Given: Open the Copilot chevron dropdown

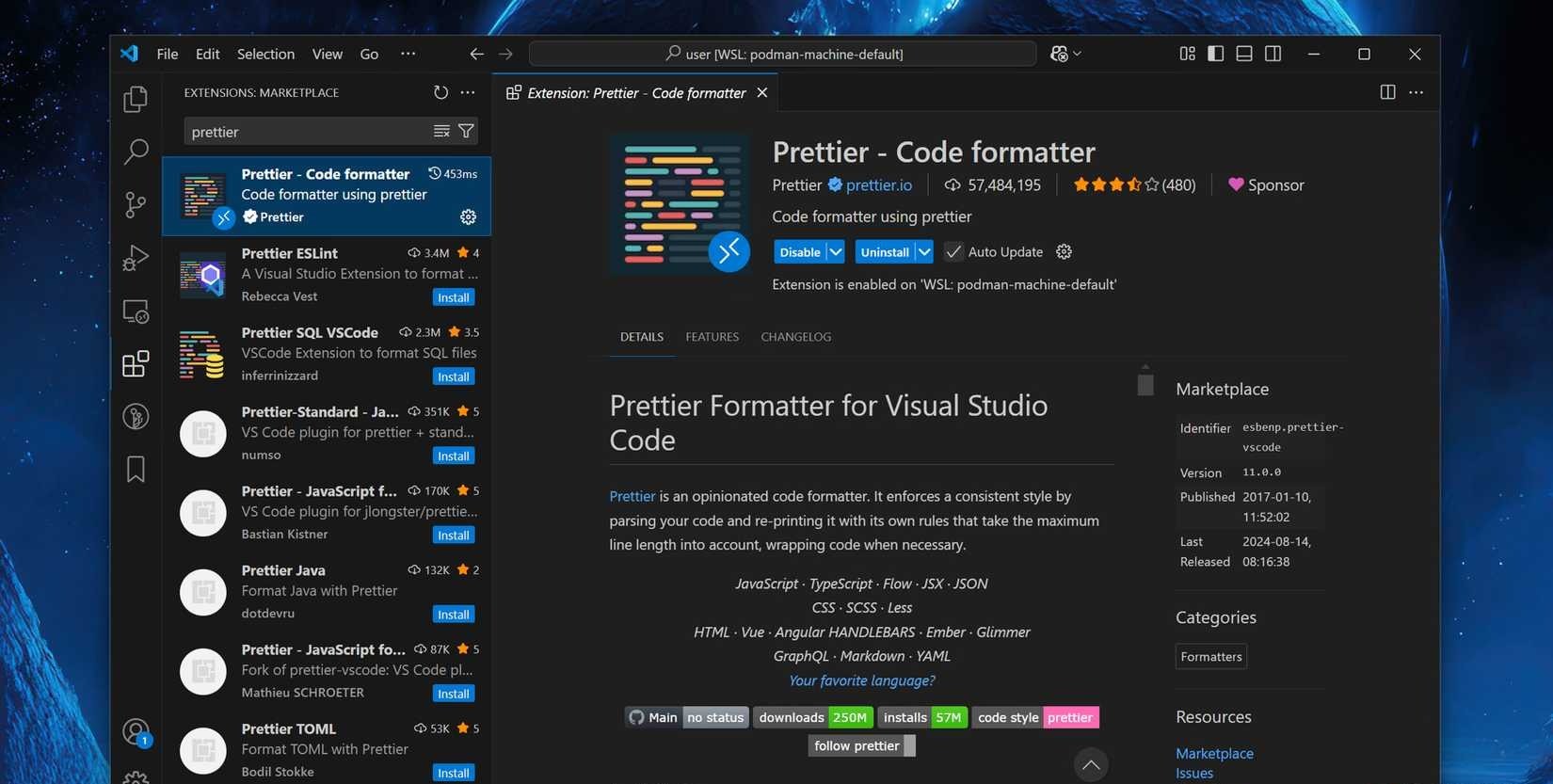Looking at the screenshot, I should point(1078,55).
